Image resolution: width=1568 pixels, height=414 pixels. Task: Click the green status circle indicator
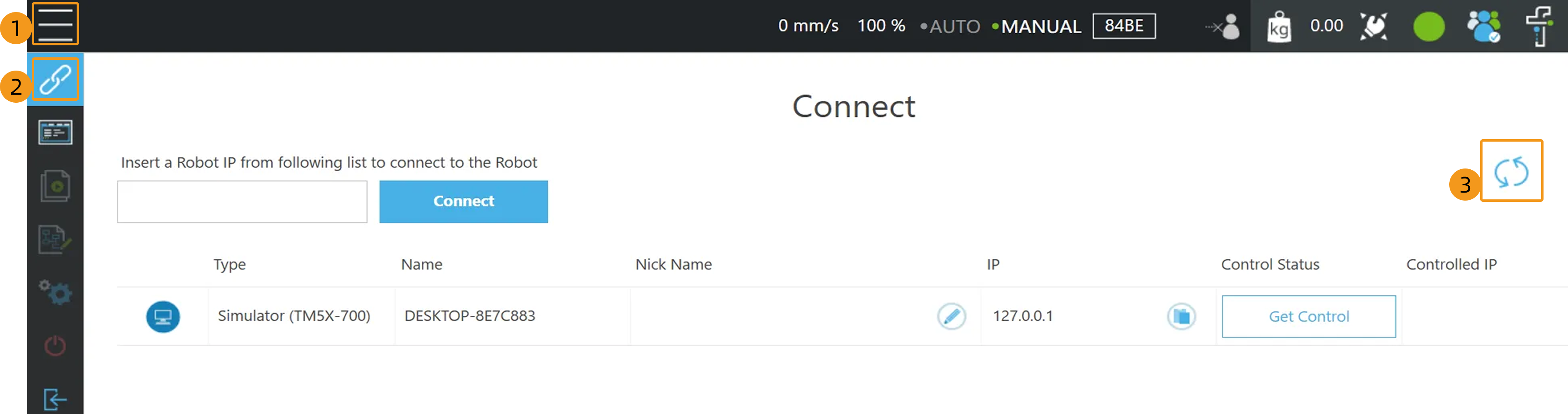point(1428,27)
